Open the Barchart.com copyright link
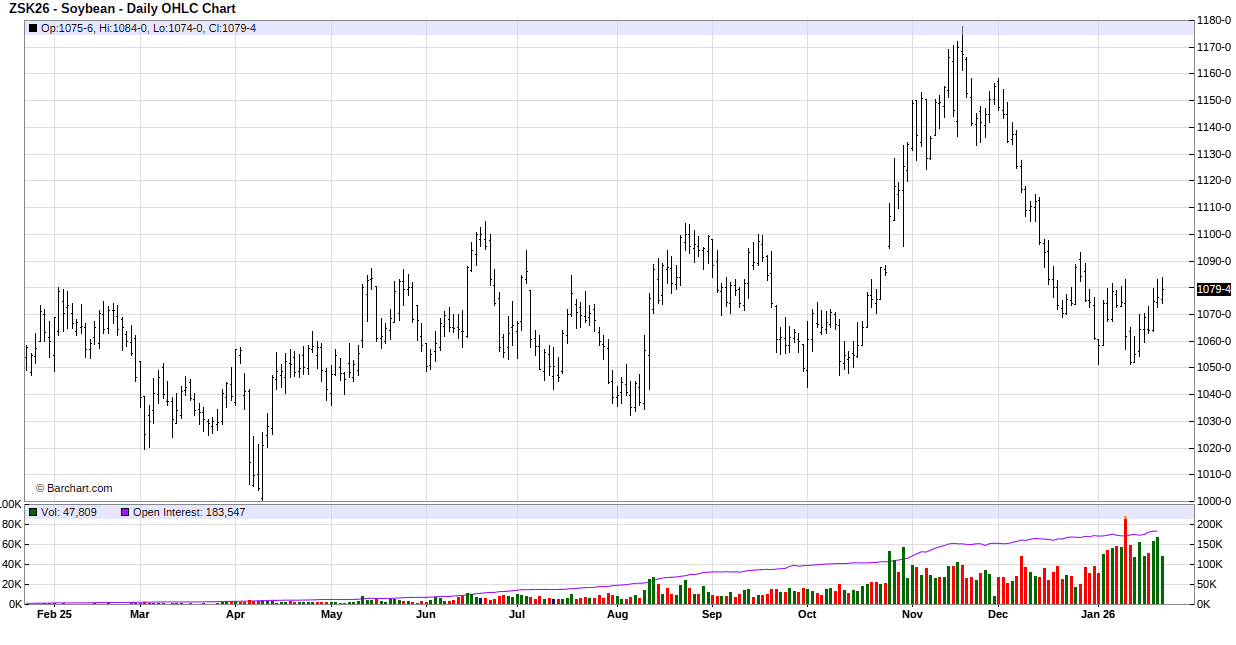Screen dimensions: 1236x645 (74, 488)
